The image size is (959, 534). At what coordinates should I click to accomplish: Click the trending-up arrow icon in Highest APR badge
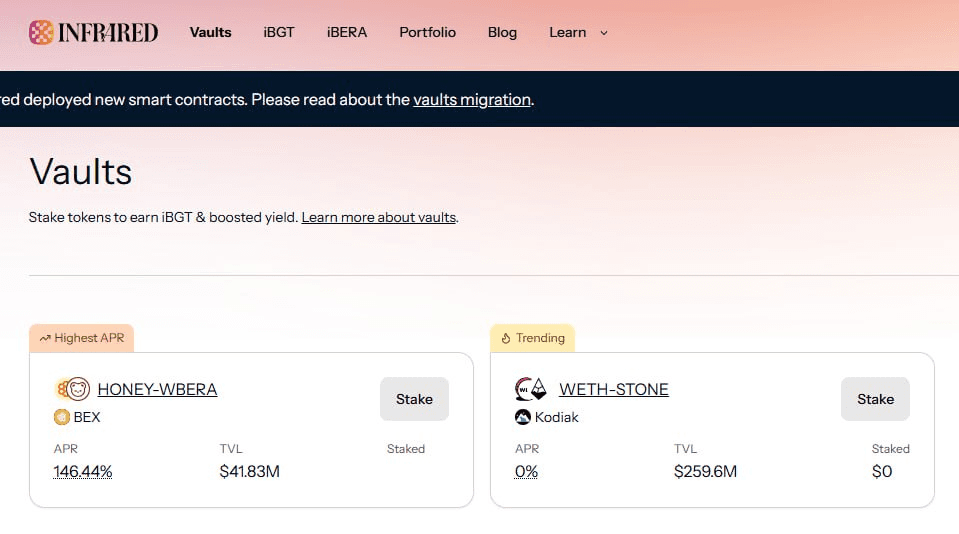[x=45, y=338]
